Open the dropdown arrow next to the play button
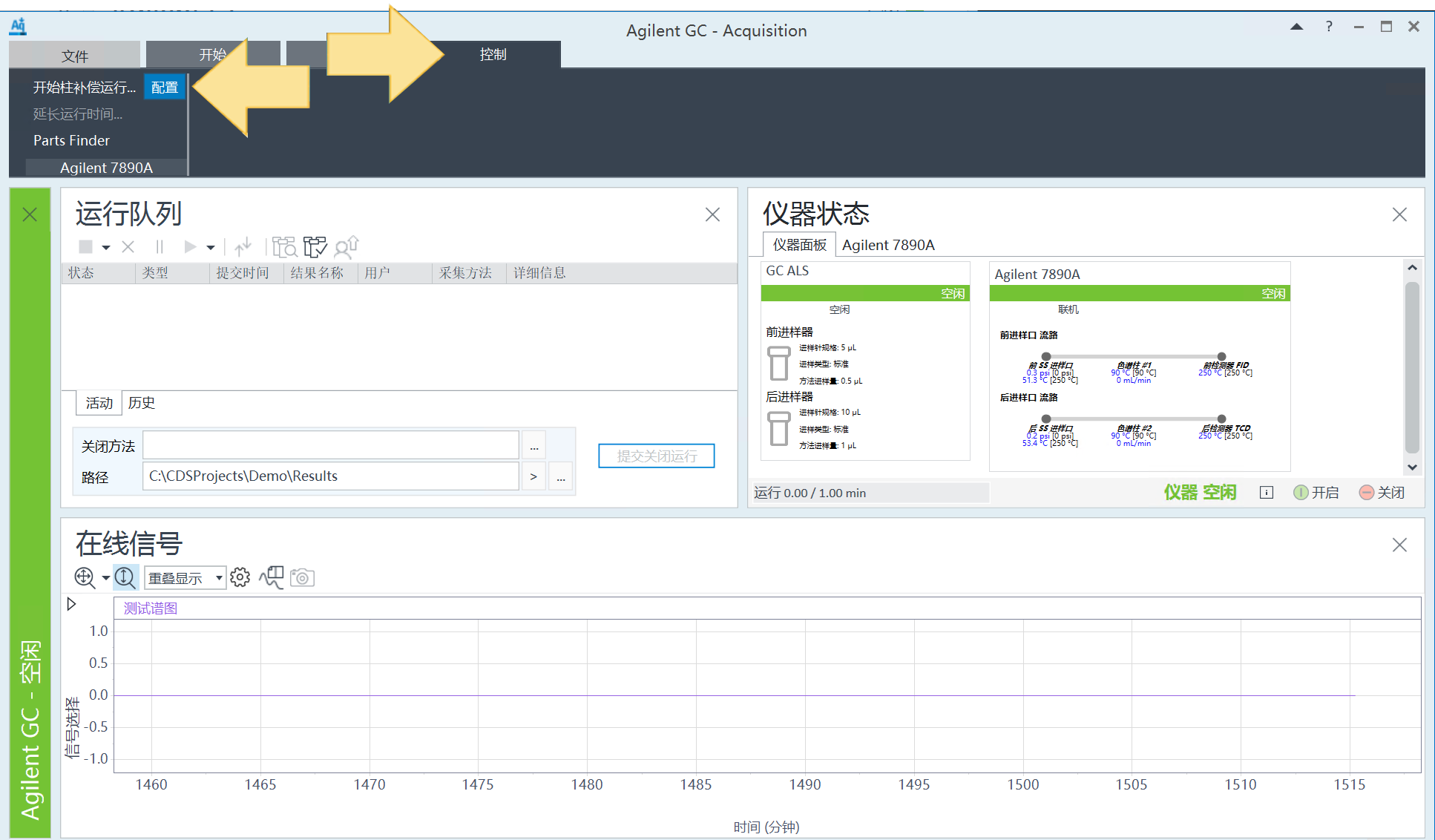Image resolution: width=1435 pixels, height=840 pixels. (211, 247)
